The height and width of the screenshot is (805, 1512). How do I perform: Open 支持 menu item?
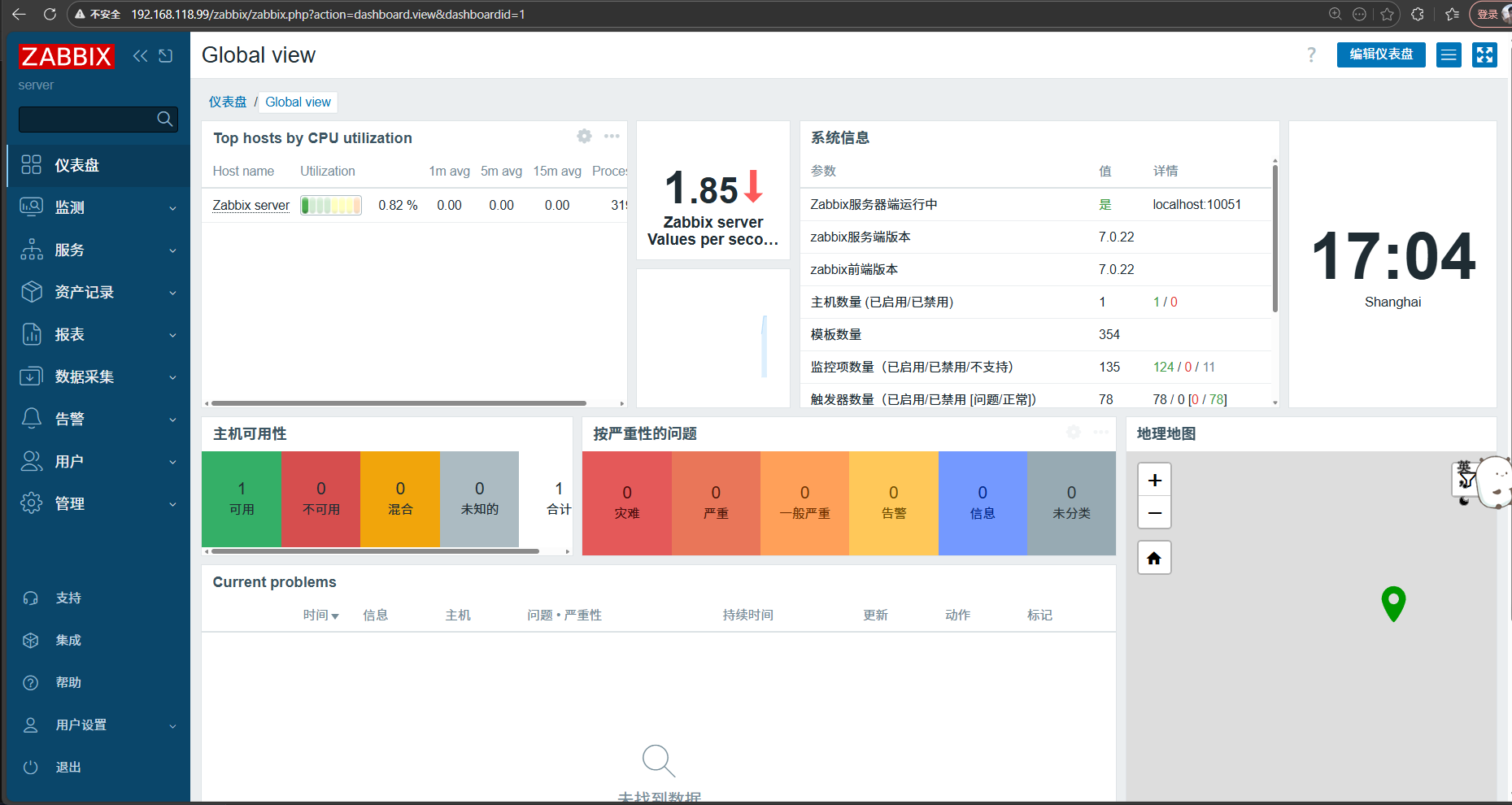[98, 598]
